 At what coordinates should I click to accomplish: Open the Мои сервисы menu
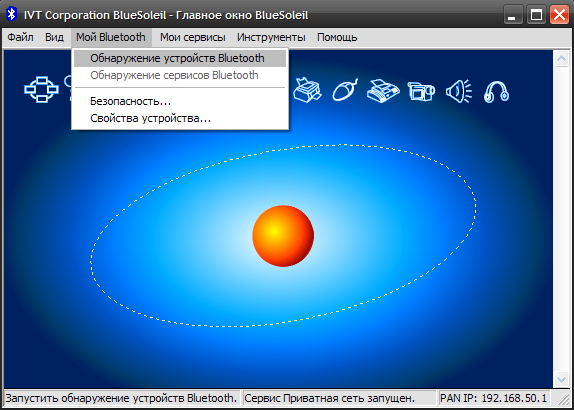(x=193, y=37)
